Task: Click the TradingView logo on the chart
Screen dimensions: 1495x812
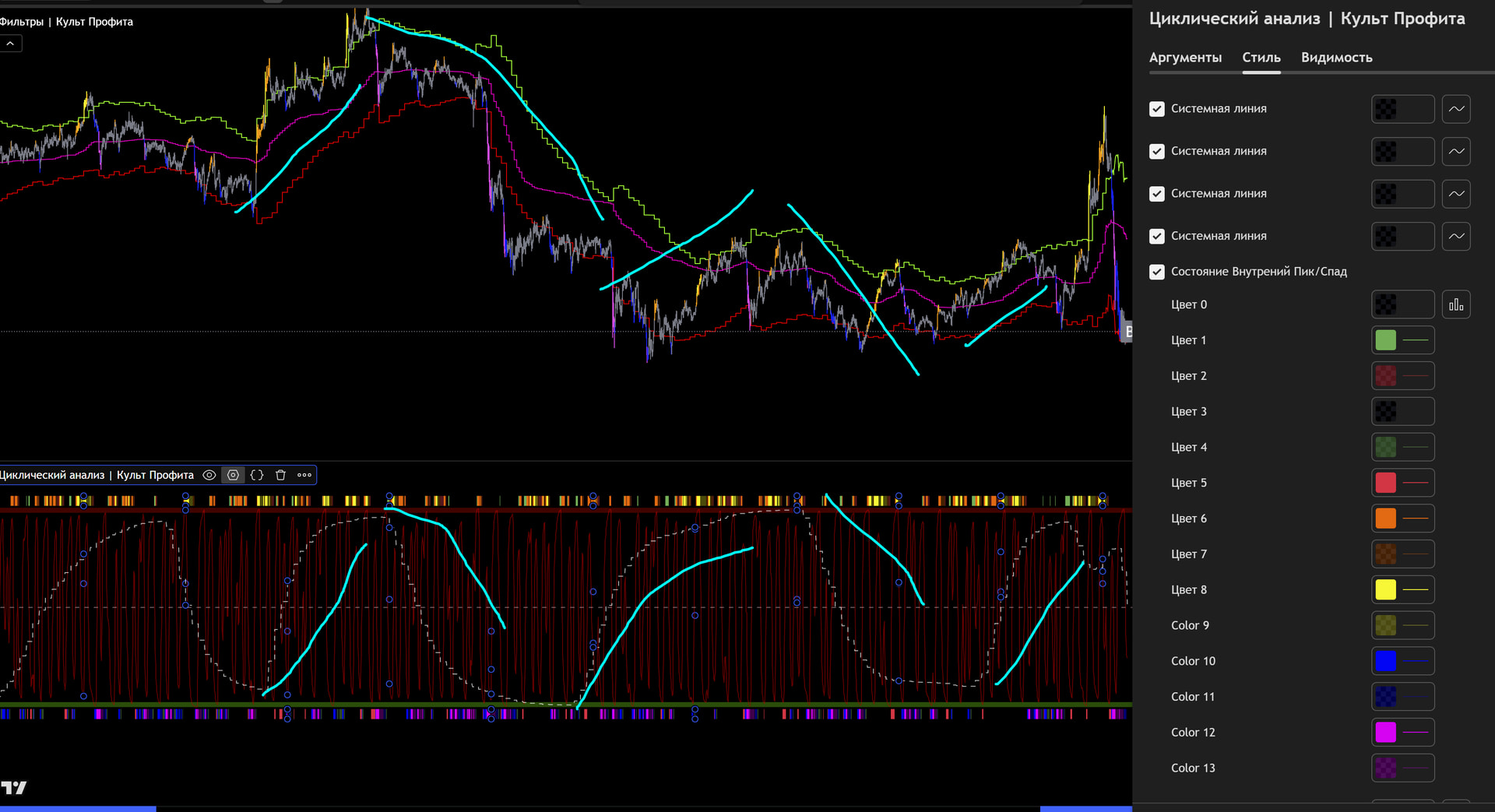Action: 14,788
